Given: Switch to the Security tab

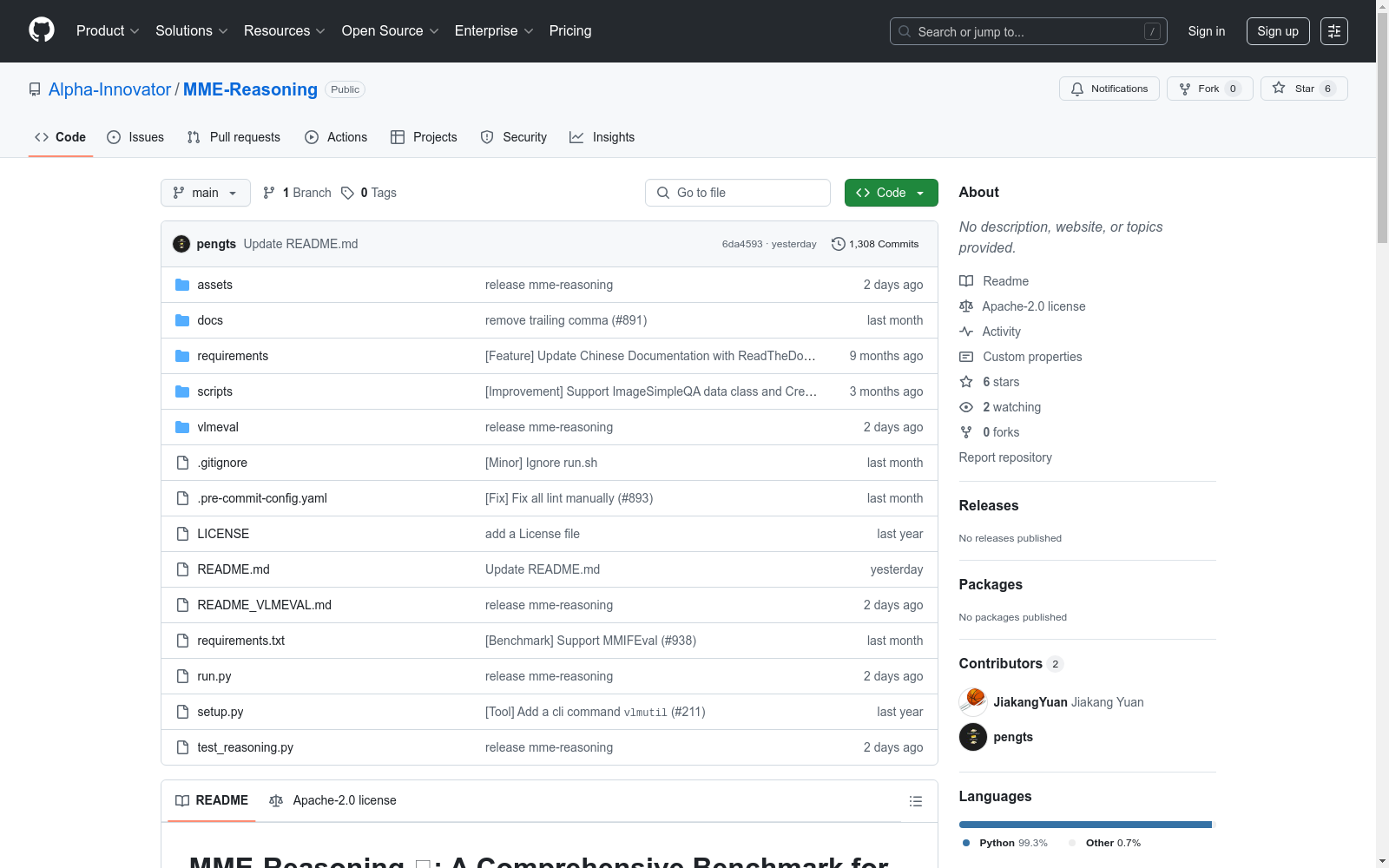Looking at the screenshot, I should [x=514, y=137].
